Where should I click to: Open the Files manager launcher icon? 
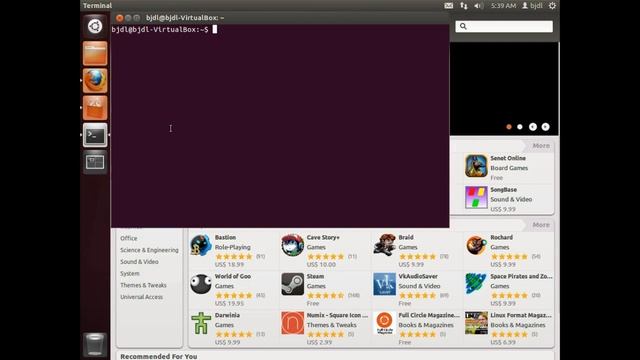click(x=95, y=53)
